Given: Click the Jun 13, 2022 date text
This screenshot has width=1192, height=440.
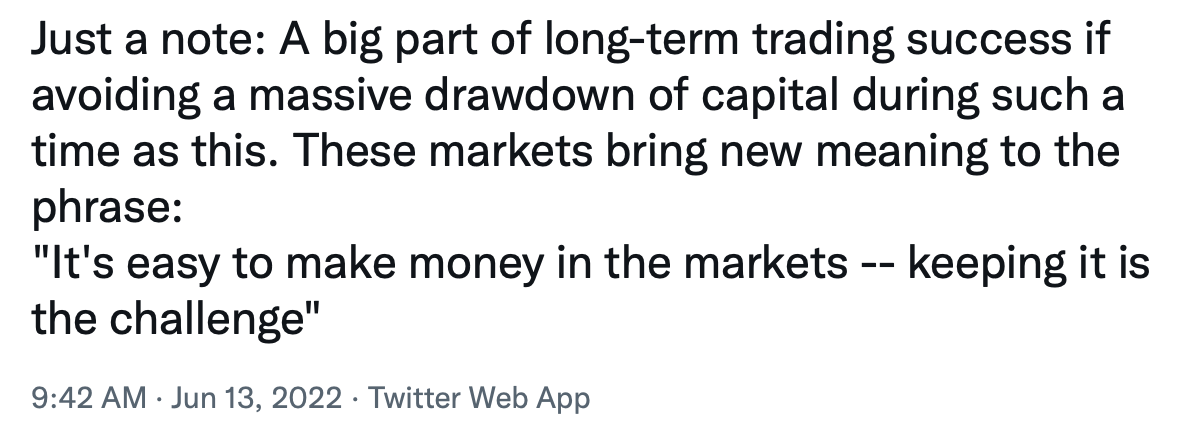Looking at the screenshot, I should tap(257, 398).
